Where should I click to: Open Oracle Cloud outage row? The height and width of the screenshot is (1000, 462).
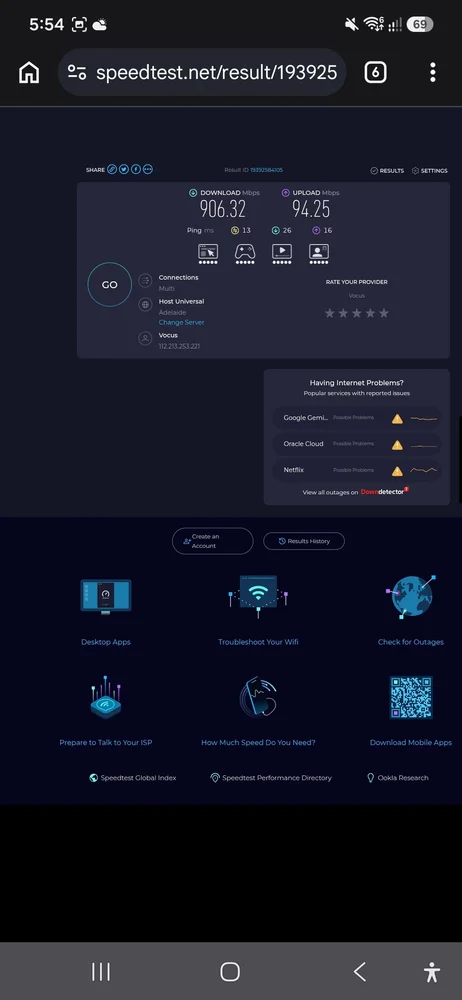[x=357, y=445]
